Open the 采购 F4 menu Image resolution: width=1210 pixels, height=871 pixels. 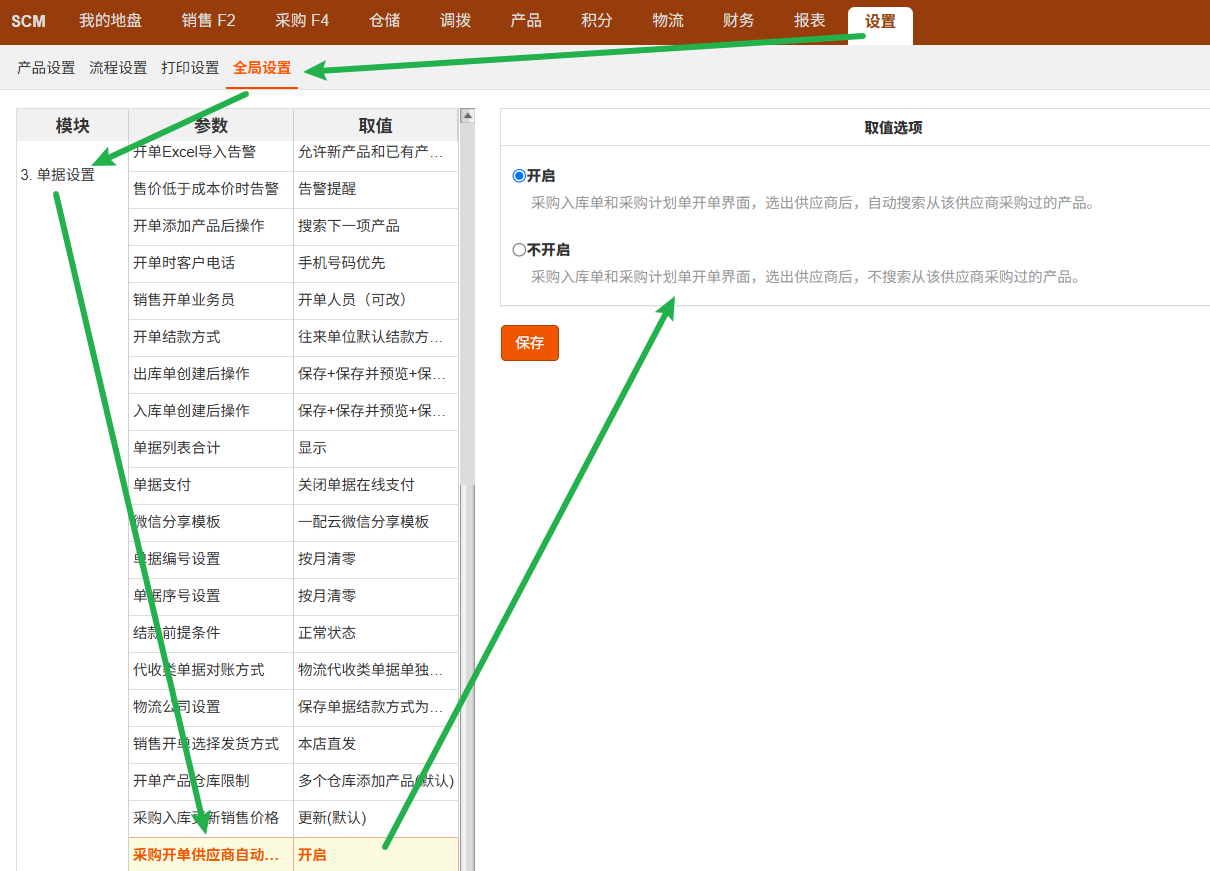[302, 21]
